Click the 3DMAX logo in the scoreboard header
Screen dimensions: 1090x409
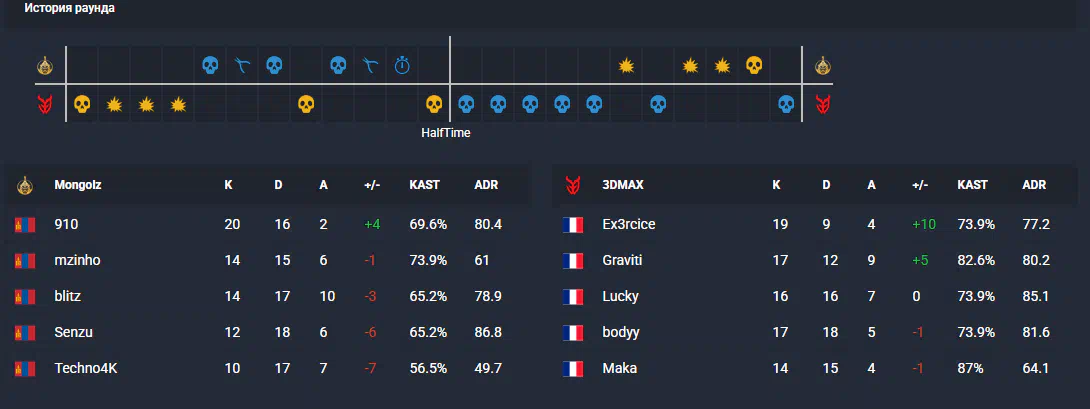tap(574, 186)
